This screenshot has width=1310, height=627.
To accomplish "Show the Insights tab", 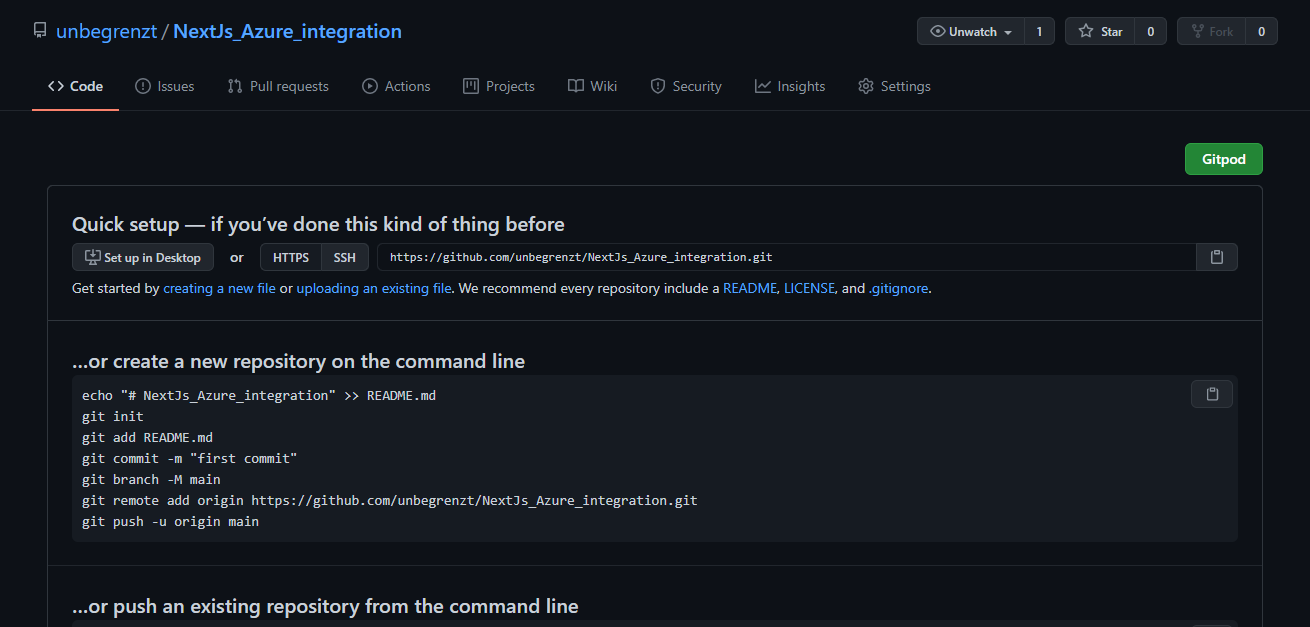I will pos(790,86).
